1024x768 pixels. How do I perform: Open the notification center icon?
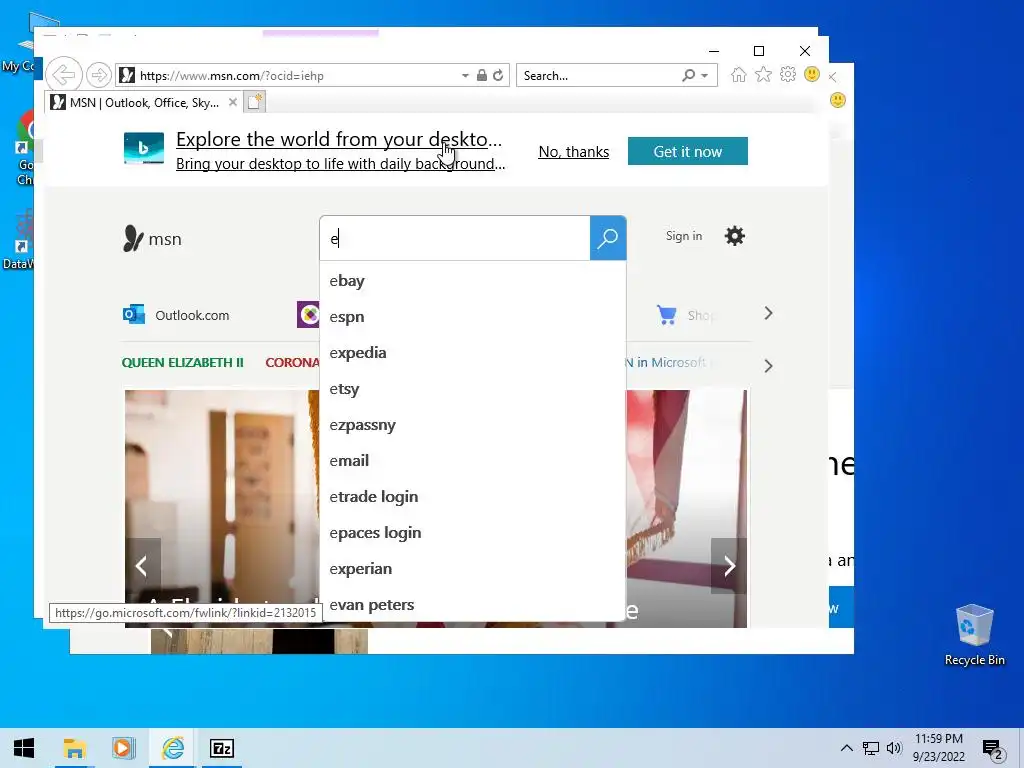tap(993, 749)
